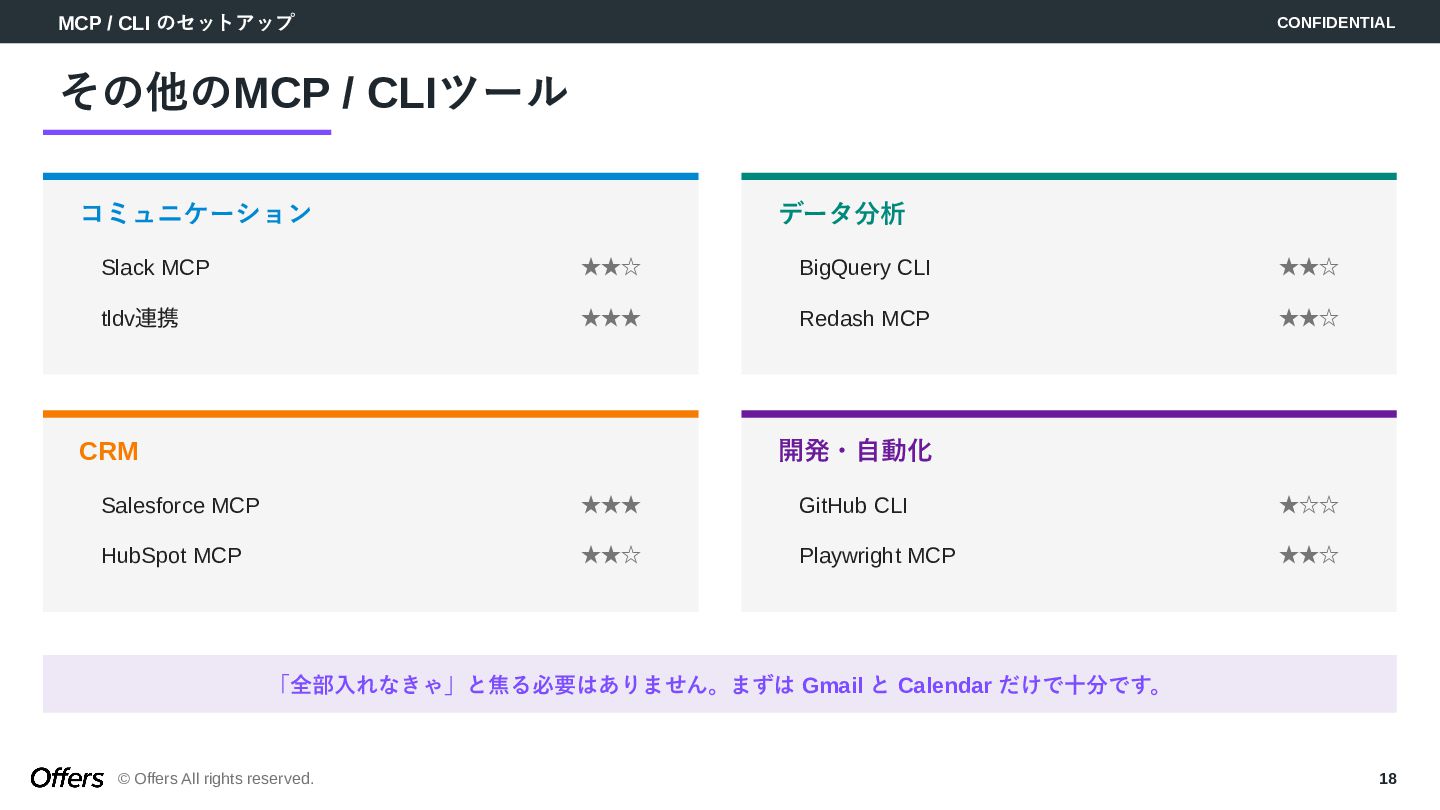Select the データ分析 section heading
The height and width of the screenshot is (810, 1440).
point(842,213)
